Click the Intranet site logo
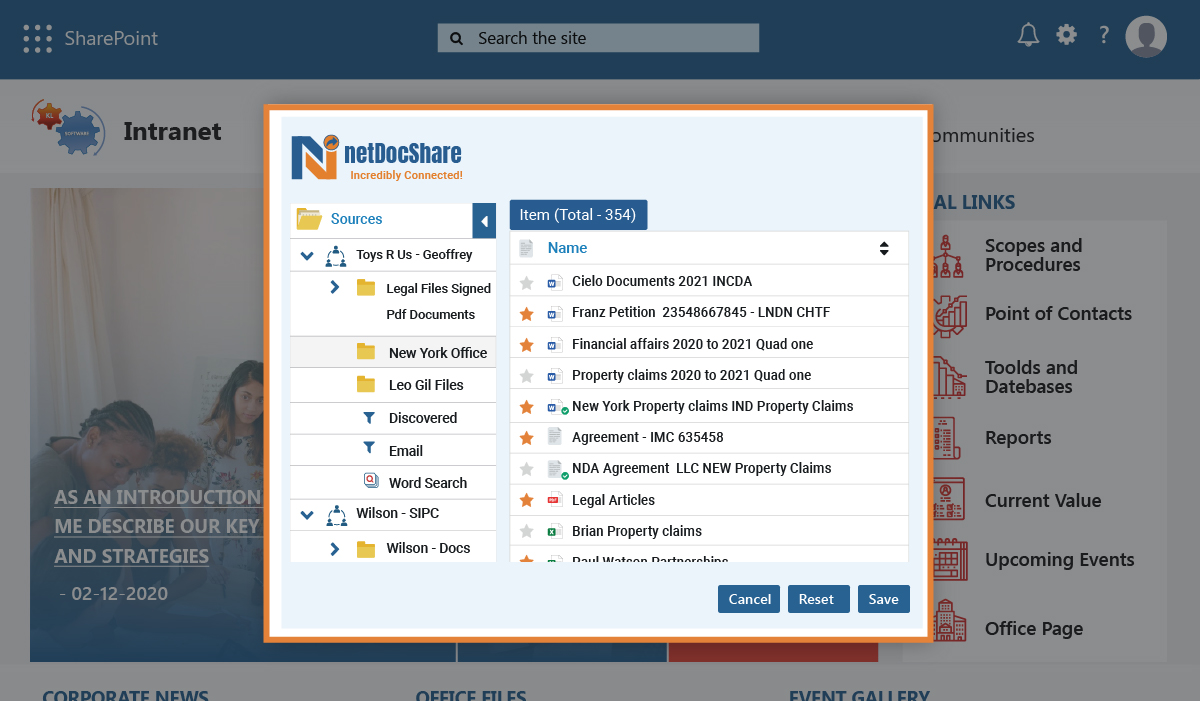This screenshot has height=701, width=1200. [x=67, y=127]
